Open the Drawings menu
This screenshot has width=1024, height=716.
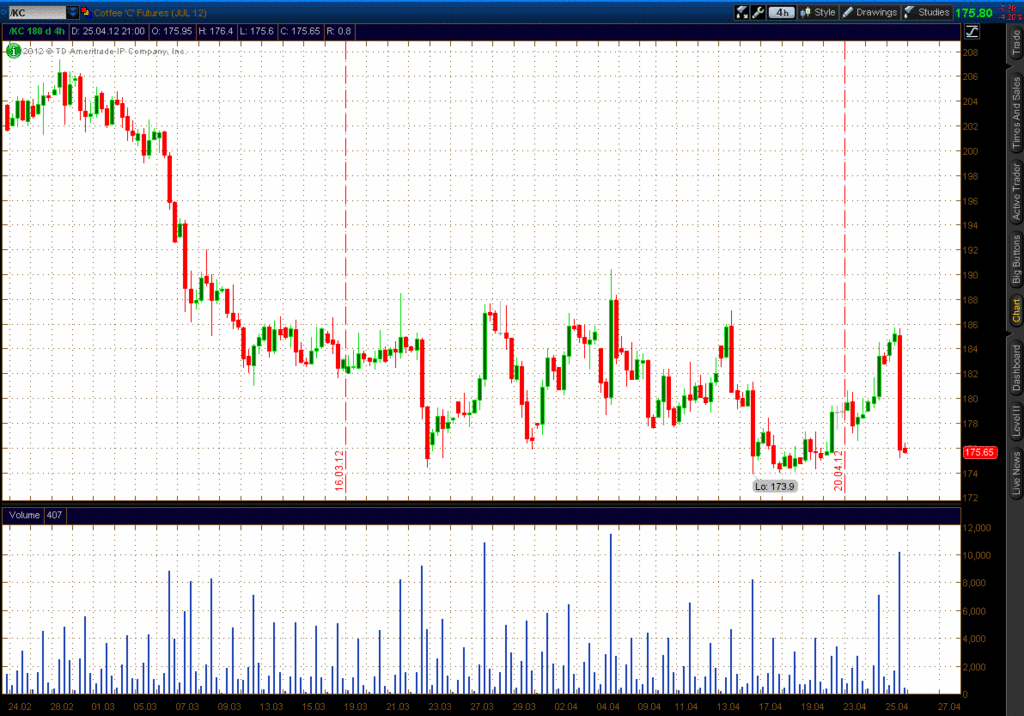[869, 12]
